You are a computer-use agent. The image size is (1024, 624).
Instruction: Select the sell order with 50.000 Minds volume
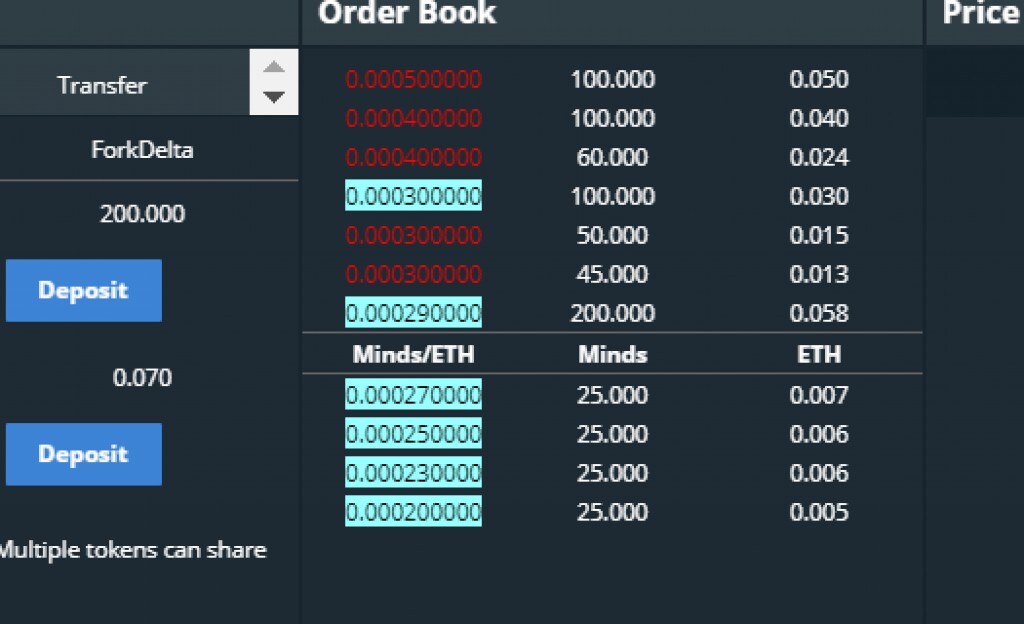[413, 235]
